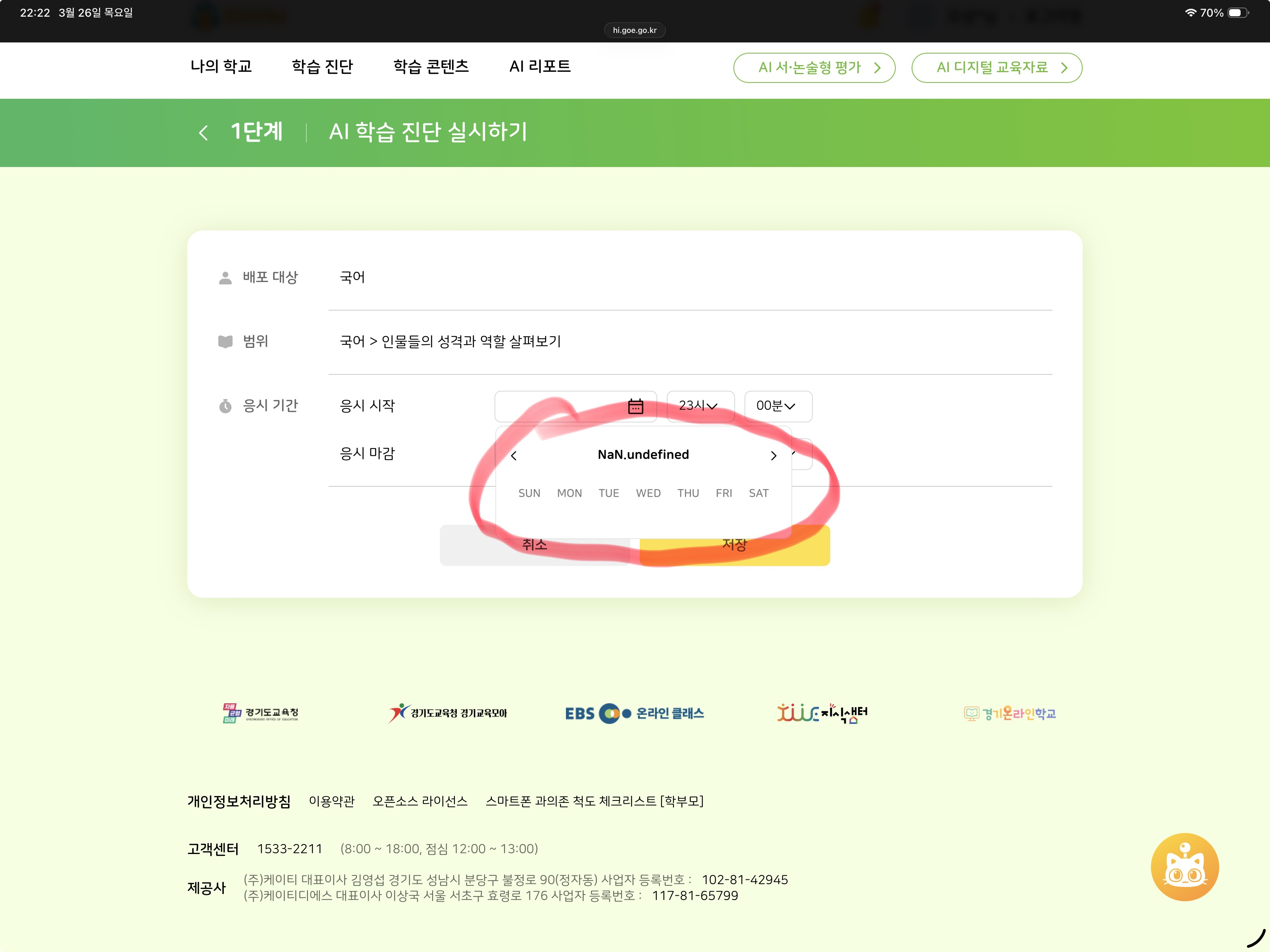Go back with the arrow beside 1단계

pos(203,132)
